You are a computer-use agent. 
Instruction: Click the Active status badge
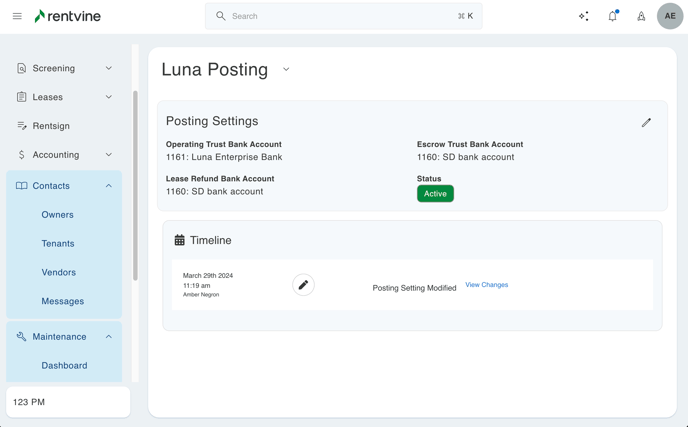click(x=435, y=194)
